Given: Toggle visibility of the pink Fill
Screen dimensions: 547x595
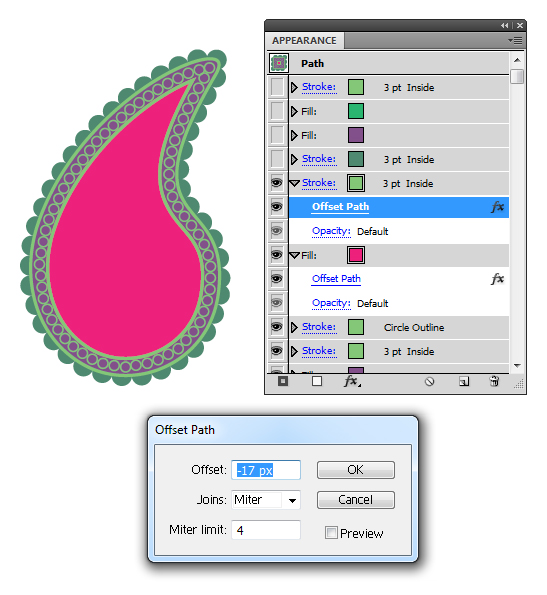Looking at the screenshot, I should click(x=277, y=255).
